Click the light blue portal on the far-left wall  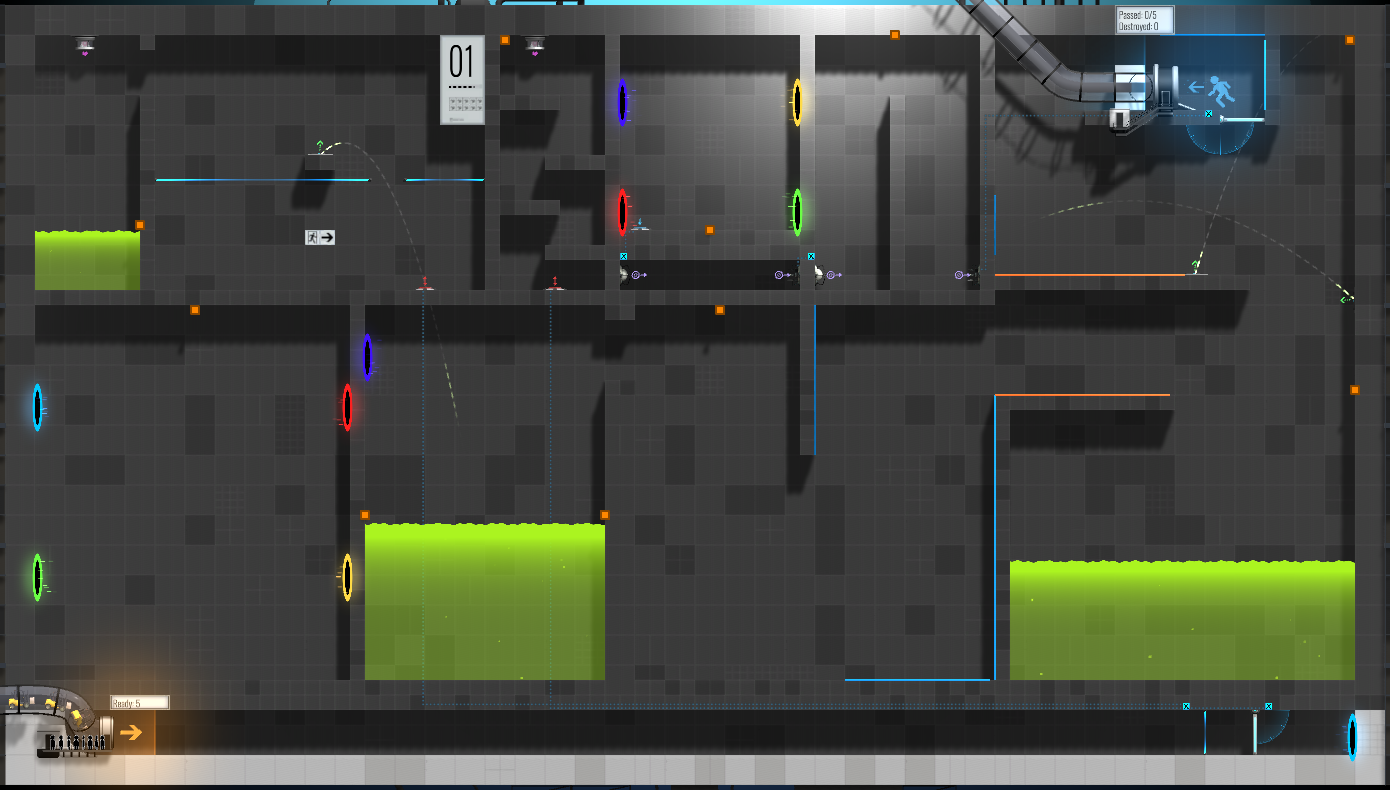(x=37, y=407)
